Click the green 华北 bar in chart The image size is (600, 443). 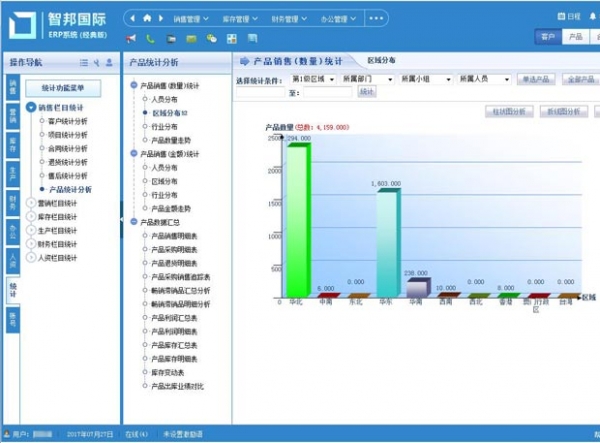(298, 220)
